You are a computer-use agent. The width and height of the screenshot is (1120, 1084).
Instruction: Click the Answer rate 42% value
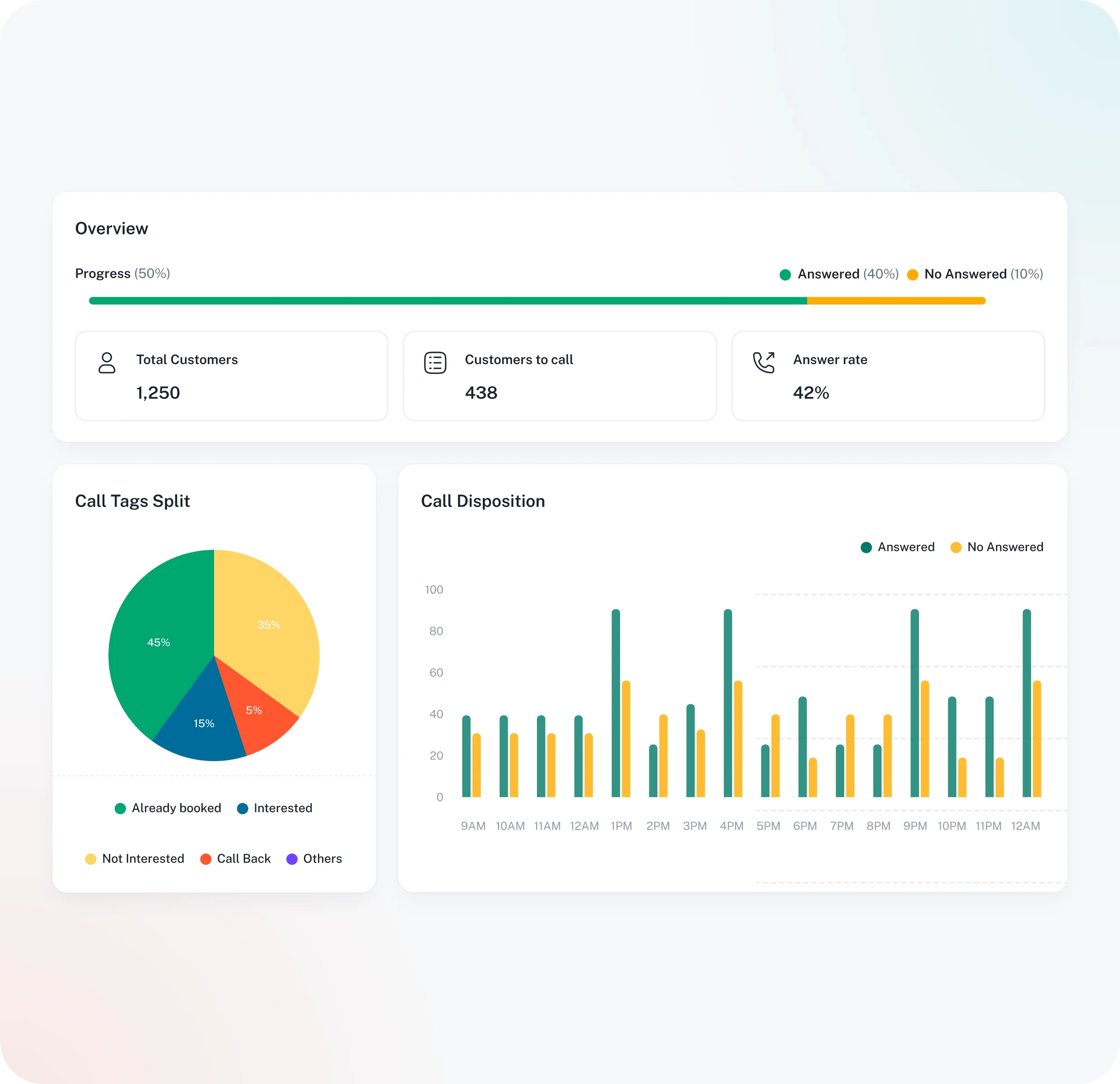(811, 392)
